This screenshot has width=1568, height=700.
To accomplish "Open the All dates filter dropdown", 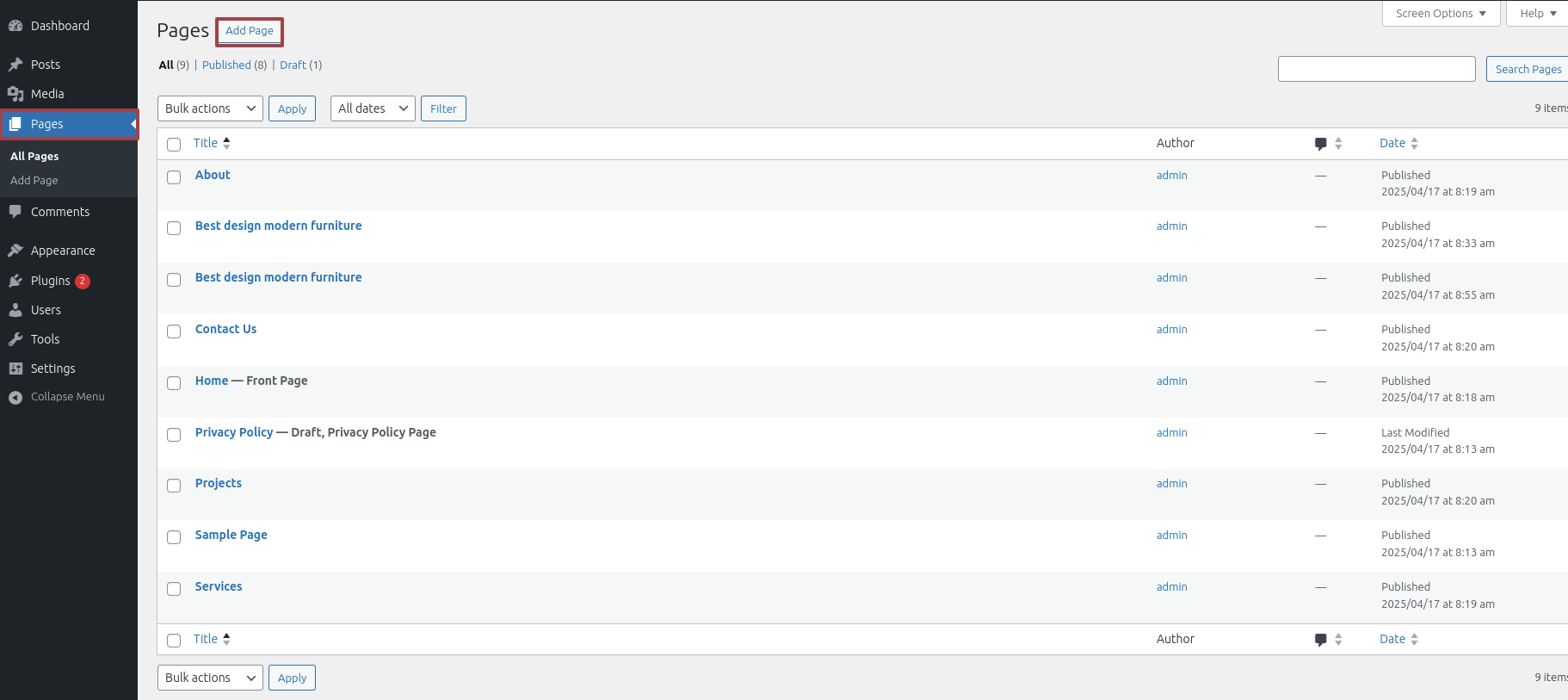I will click(373, 108).
